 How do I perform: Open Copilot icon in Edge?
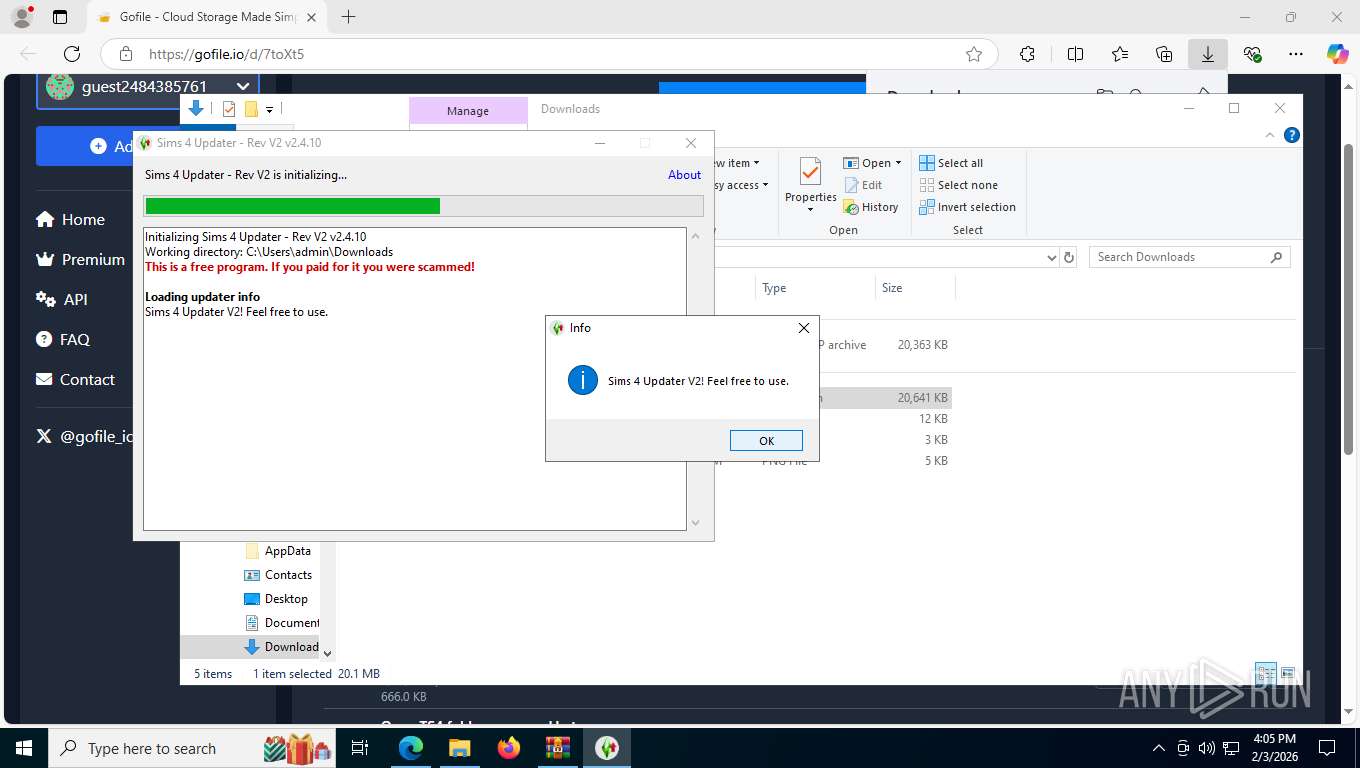(1337, 54)
